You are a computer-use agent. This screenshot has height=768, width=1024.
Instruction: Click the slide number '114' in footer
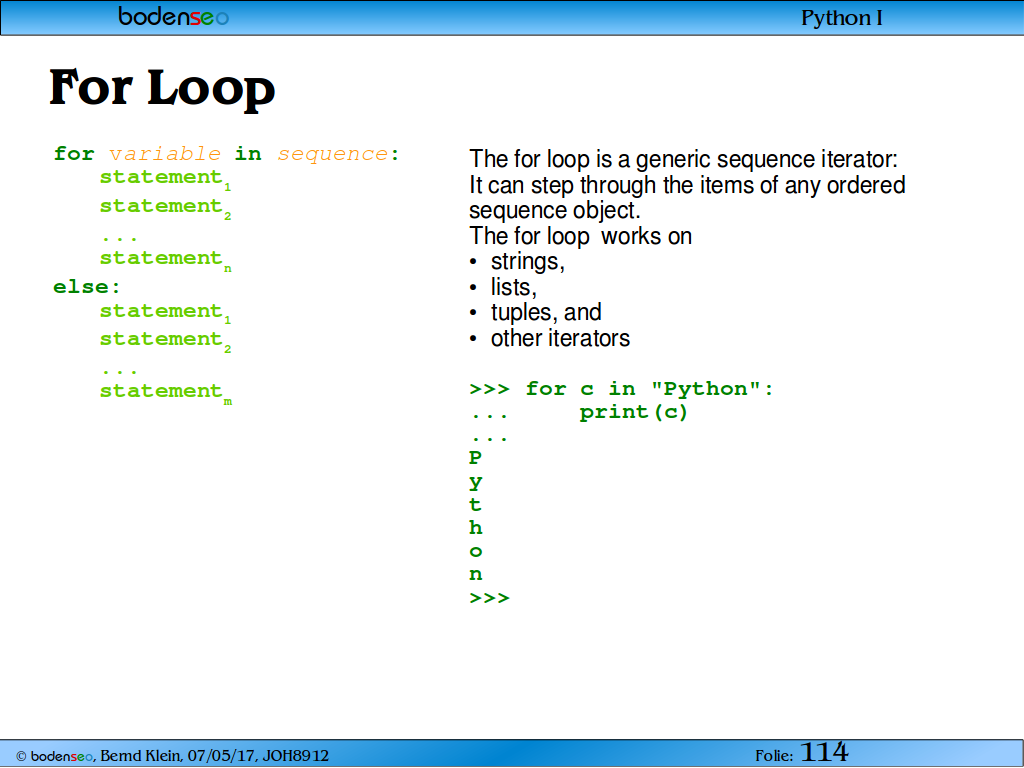824,752
